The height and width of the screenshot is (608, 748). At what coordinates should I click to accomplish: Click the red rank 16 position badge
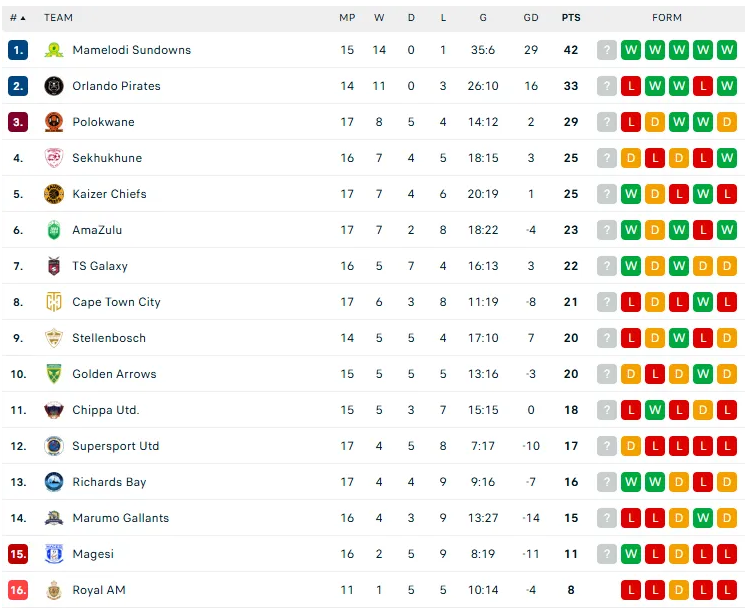[18, 590]
